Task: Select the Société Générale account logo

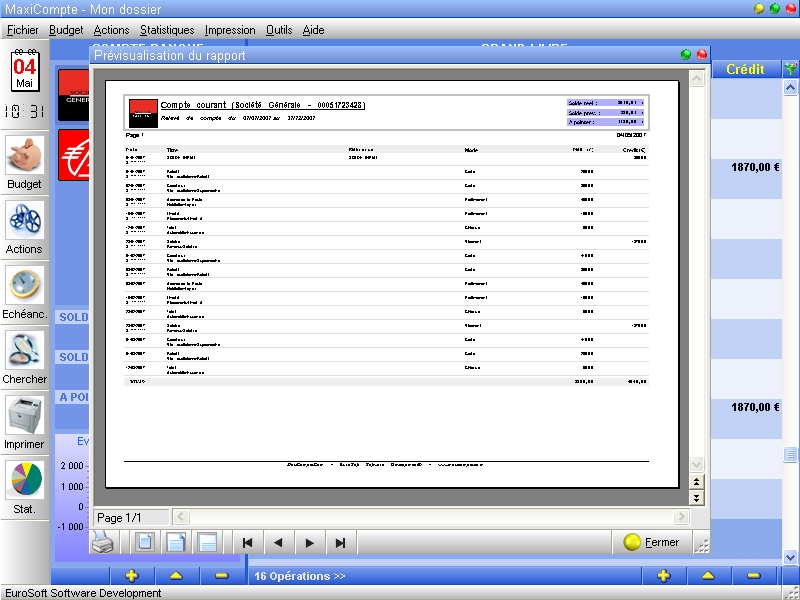Action: point(74,96)
